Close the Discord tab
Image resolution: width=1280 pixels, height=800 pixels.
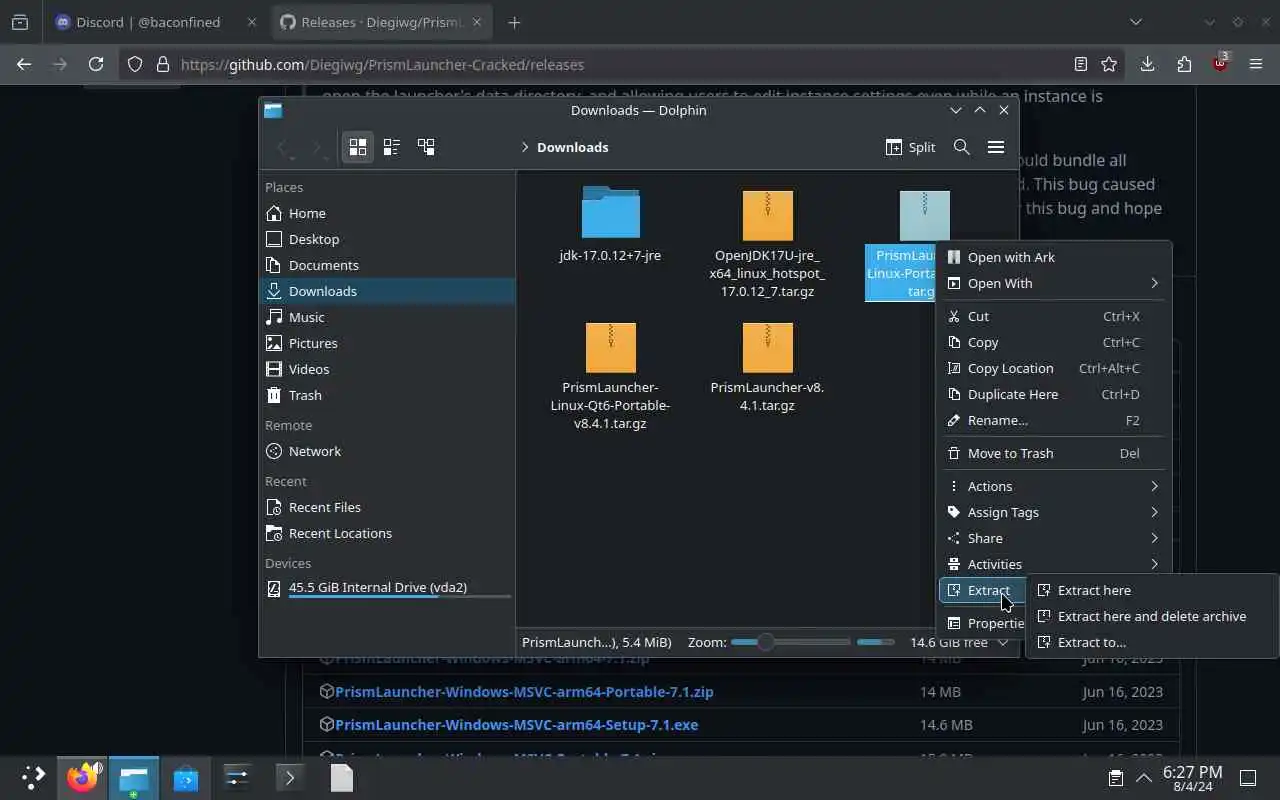coord(251,22)
